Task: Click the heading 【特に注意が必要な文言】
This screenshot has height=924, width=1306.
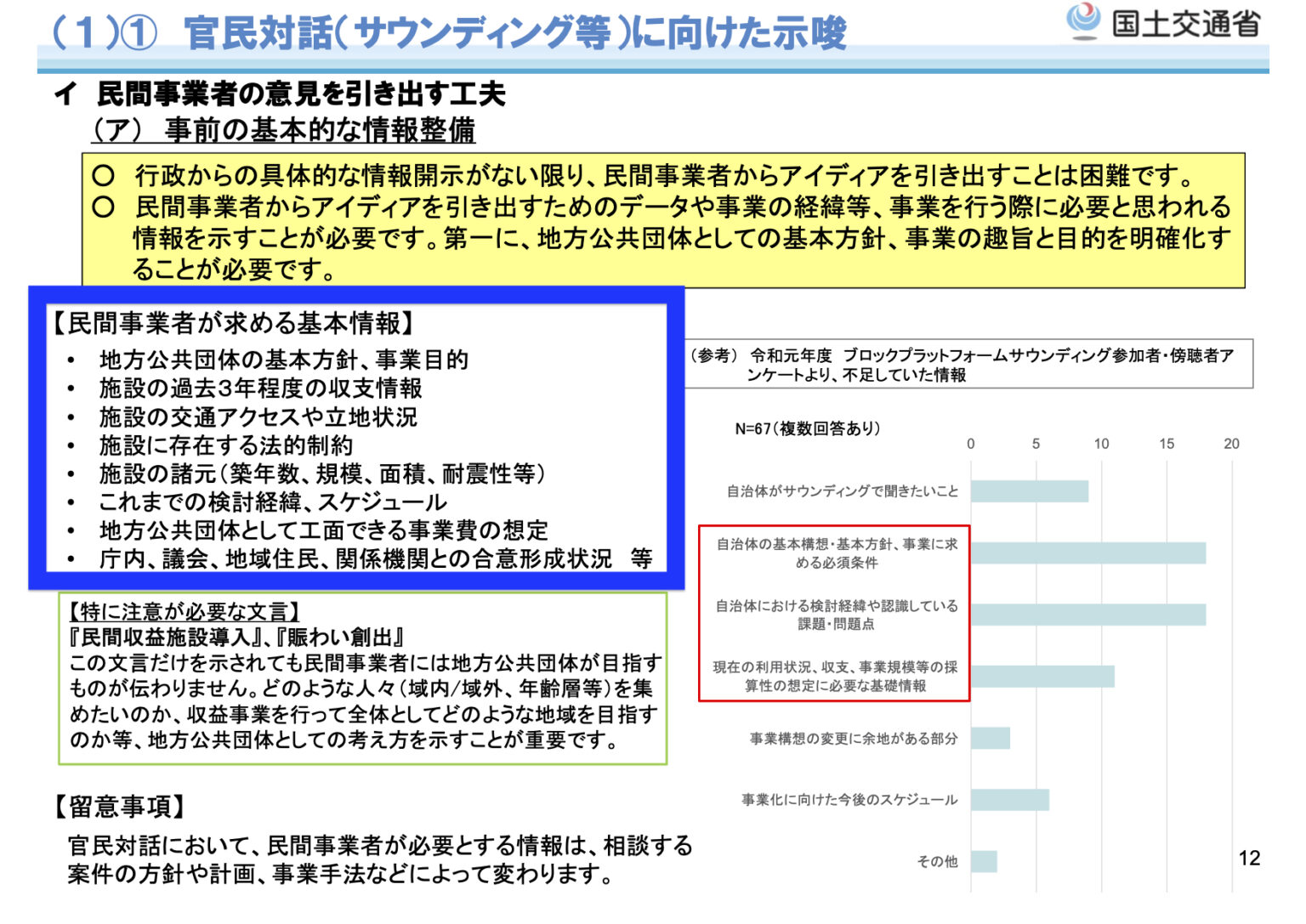Action: coord(183,612)
